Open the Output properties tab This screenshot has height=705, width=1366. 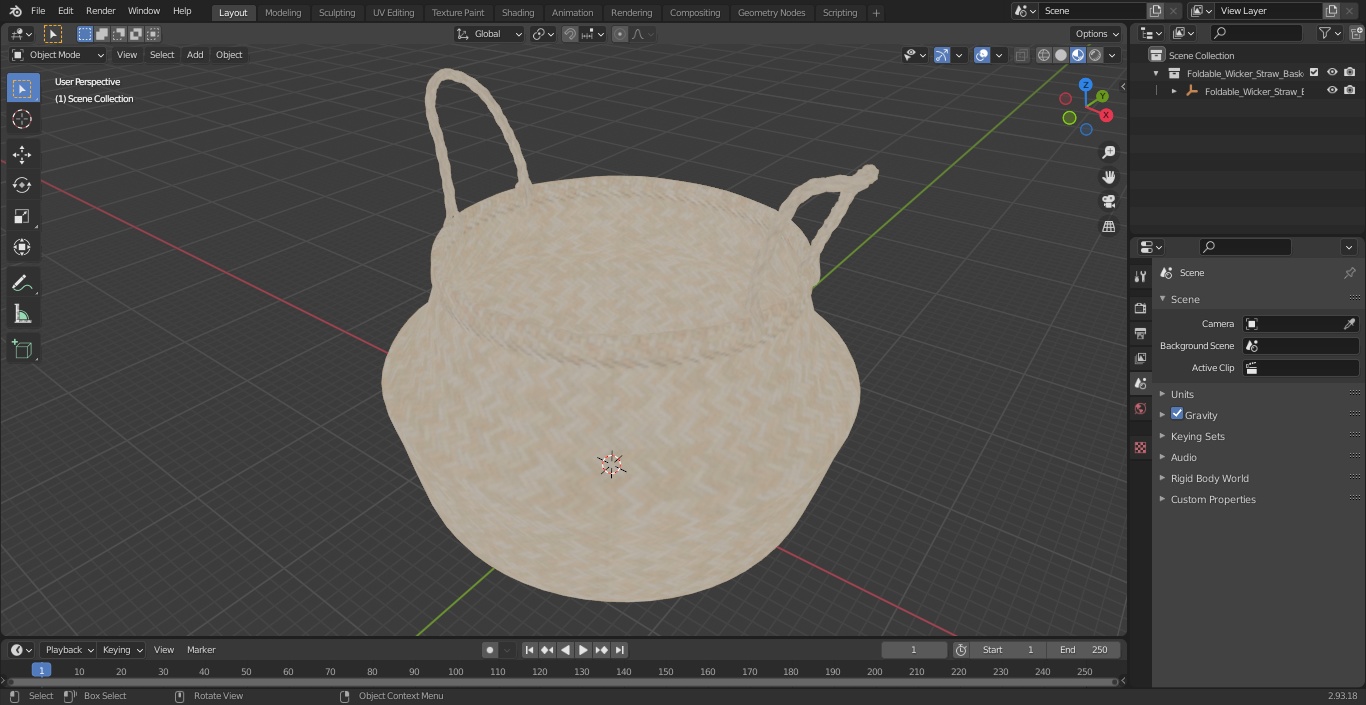pos(1140,334)
